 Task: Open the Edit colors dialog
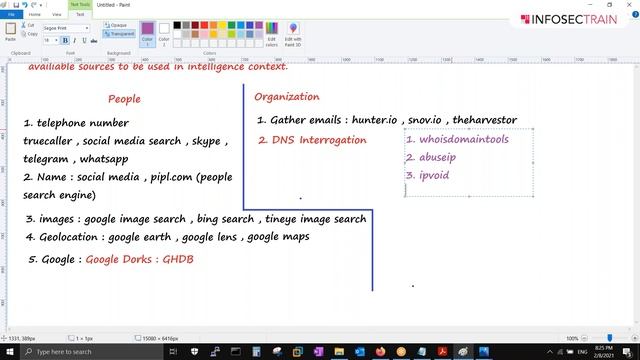click(271, 34)
